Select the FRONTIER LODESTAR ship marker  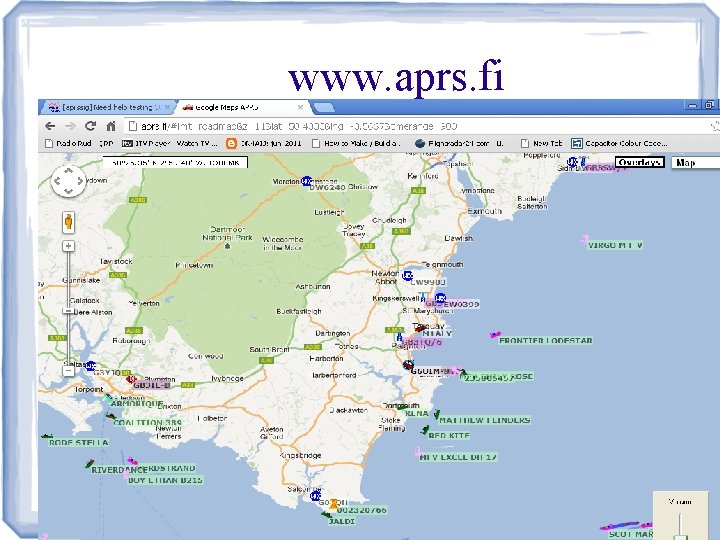coord(495,334)
